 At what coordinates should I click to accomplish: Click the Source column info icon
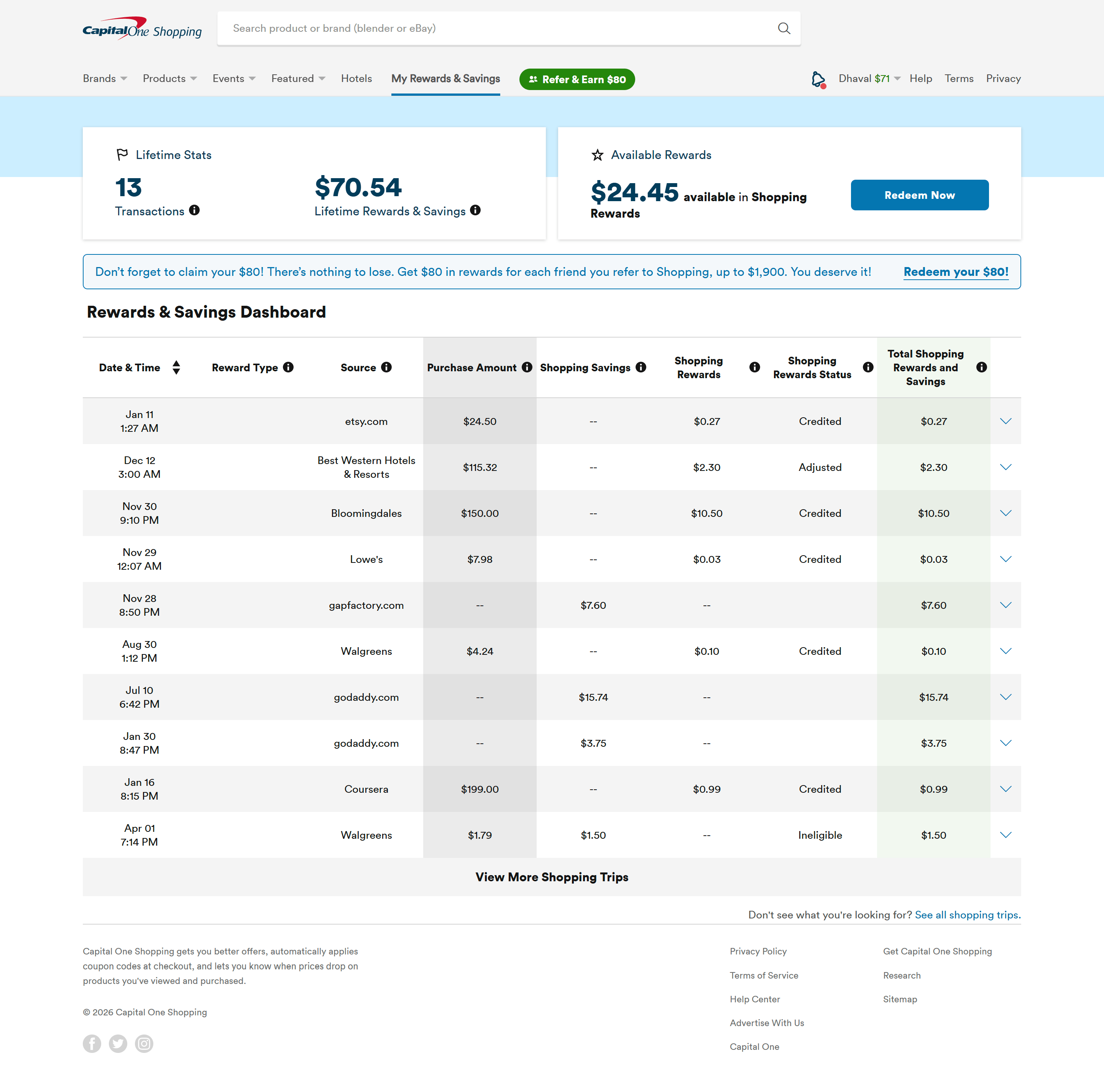click(x=386, y=367)
